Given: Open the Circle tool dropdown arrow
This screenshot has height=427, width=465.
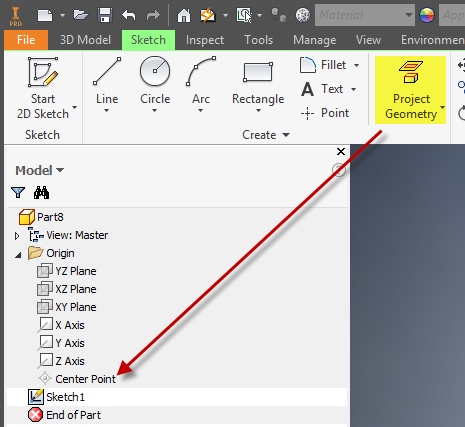Looking at the screenshot, I should click(154, 111).
